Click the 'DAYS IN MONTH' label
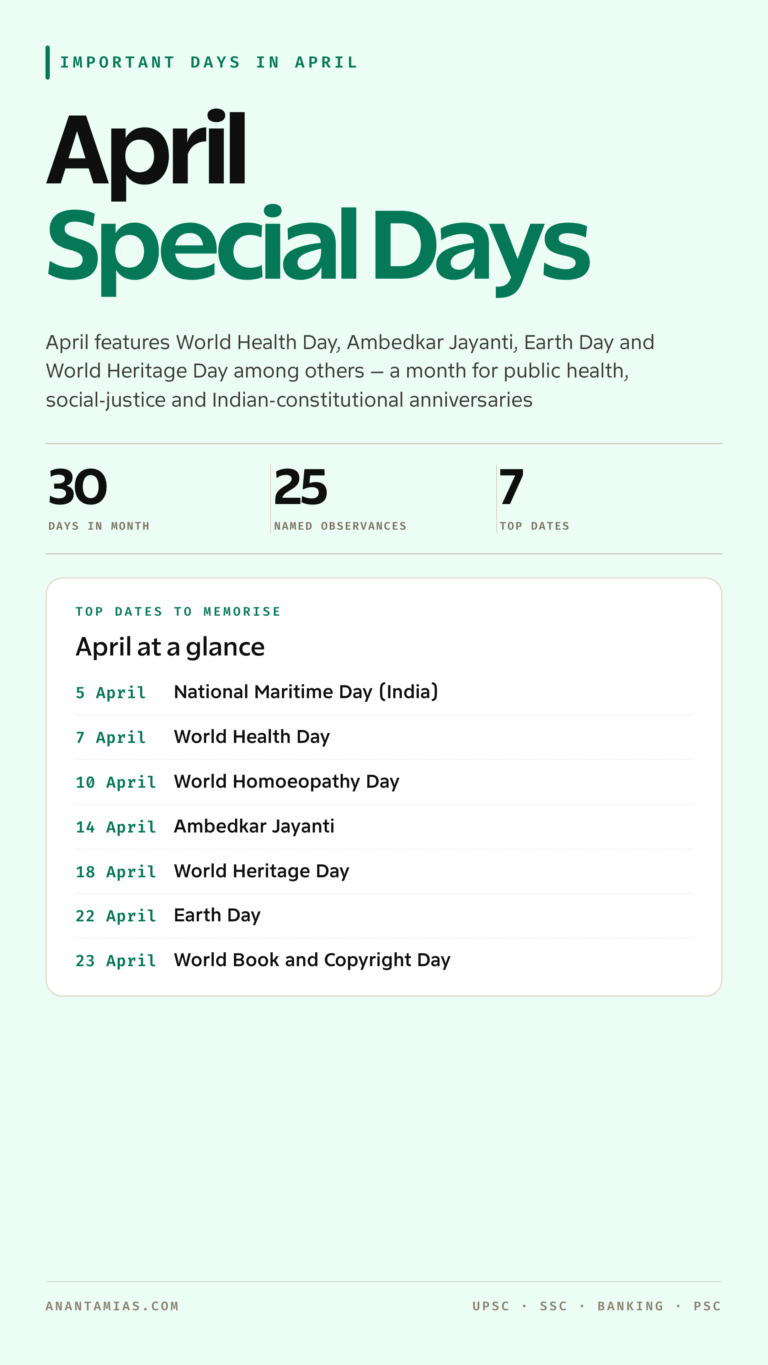This screenshot has height=1365, width=768. click(99, 526)
